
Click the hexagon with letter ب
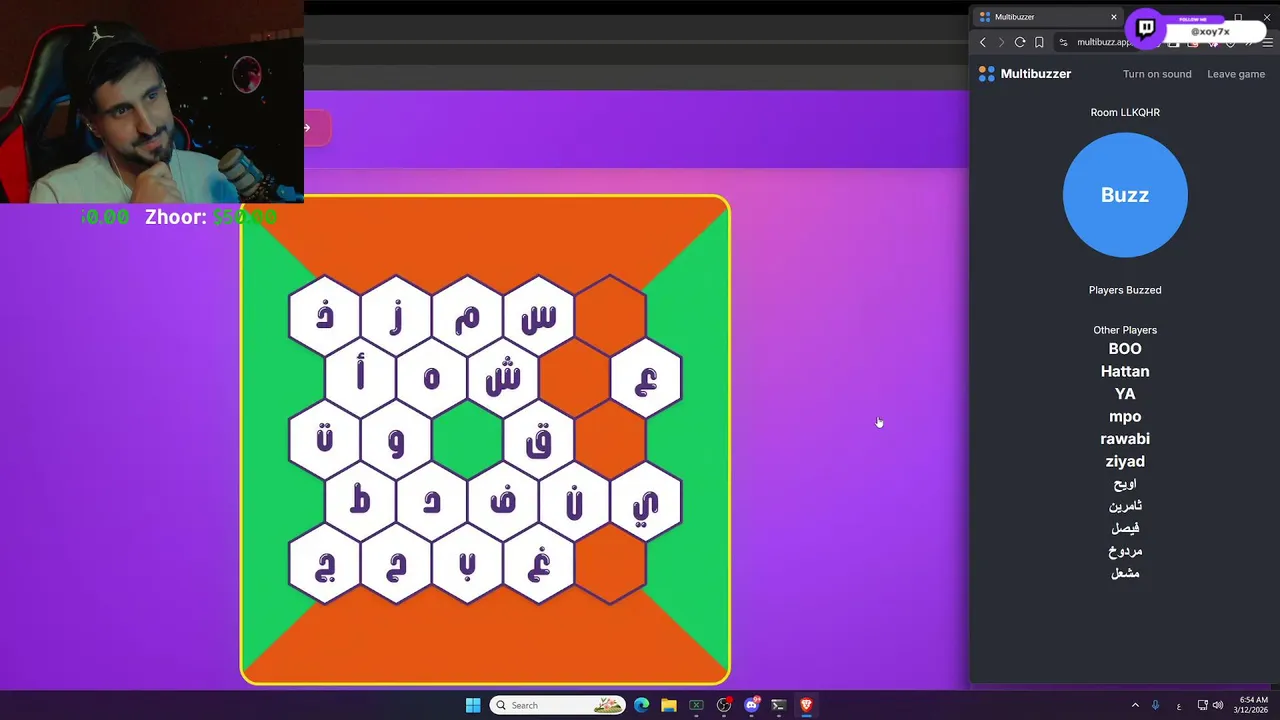point(467,564)
